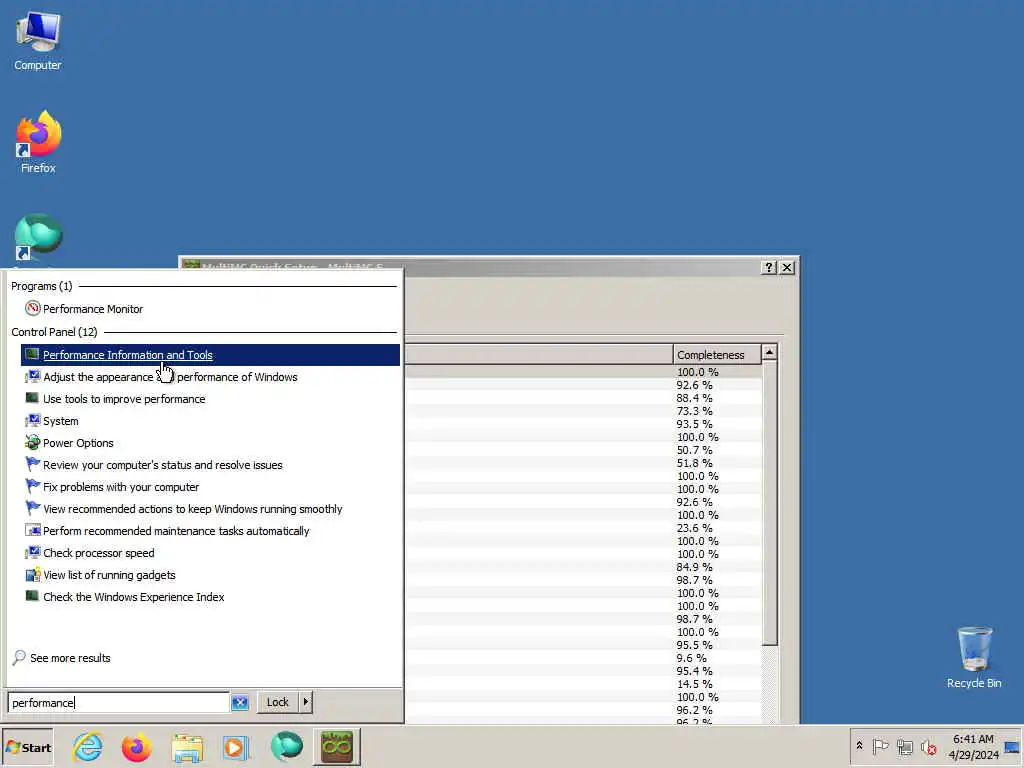Screen dimensions: 1024x768
Task: Select the row with 93.5 % completeness
Action: pos(583,424)
